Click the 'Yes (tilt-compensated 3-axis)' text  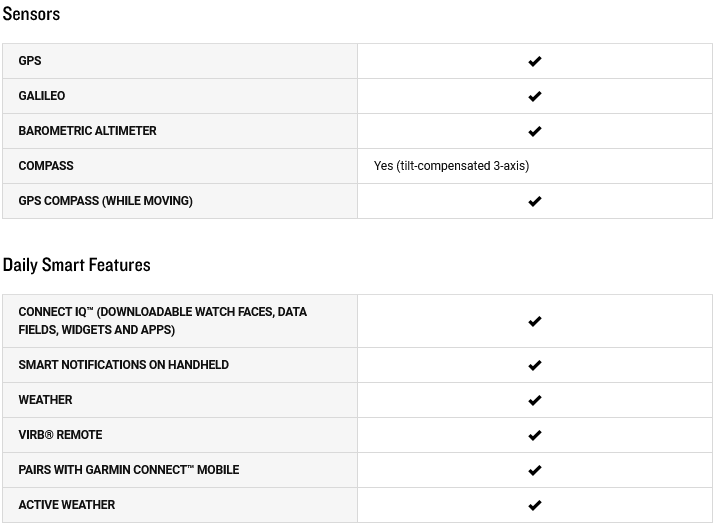451,166
